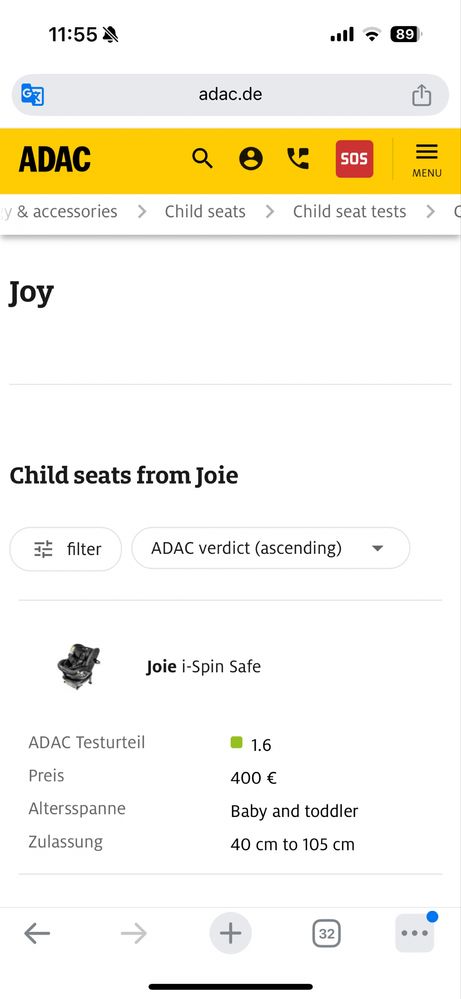This screenshot has height=999, width=461.
Task: Open the hamburger MENU
Action: tap(427, 160)
